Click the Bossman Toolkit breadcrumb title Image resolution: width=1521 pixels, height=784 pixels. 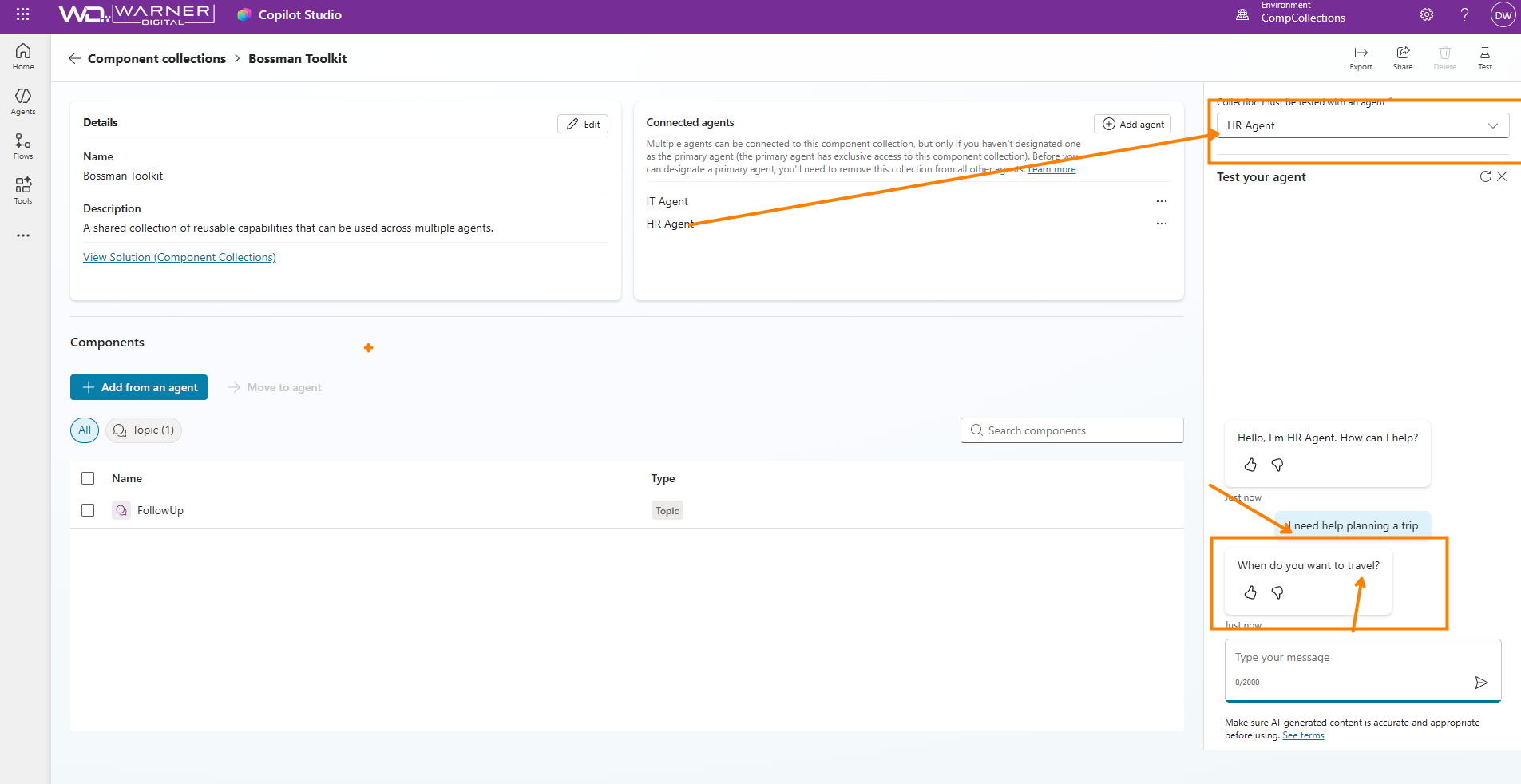coord(297,58)
